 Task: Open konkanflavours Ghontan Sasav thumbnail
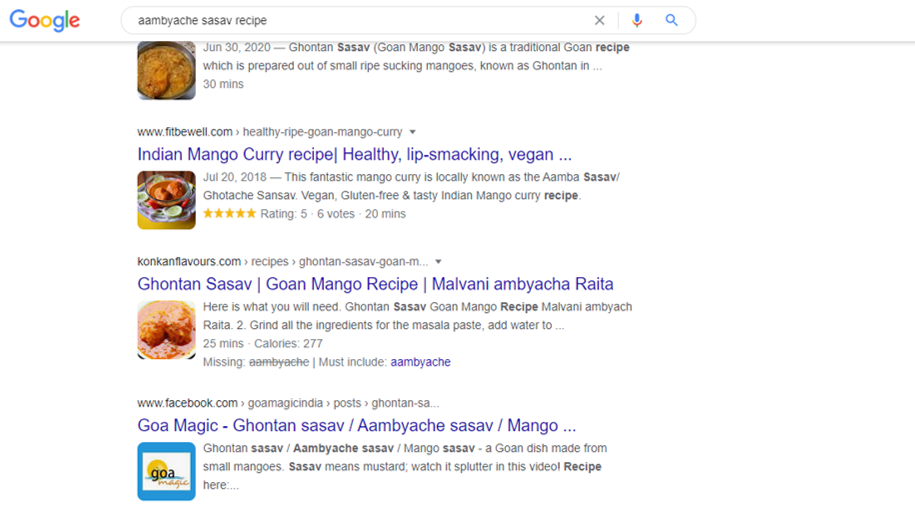[x=166, y=330]
